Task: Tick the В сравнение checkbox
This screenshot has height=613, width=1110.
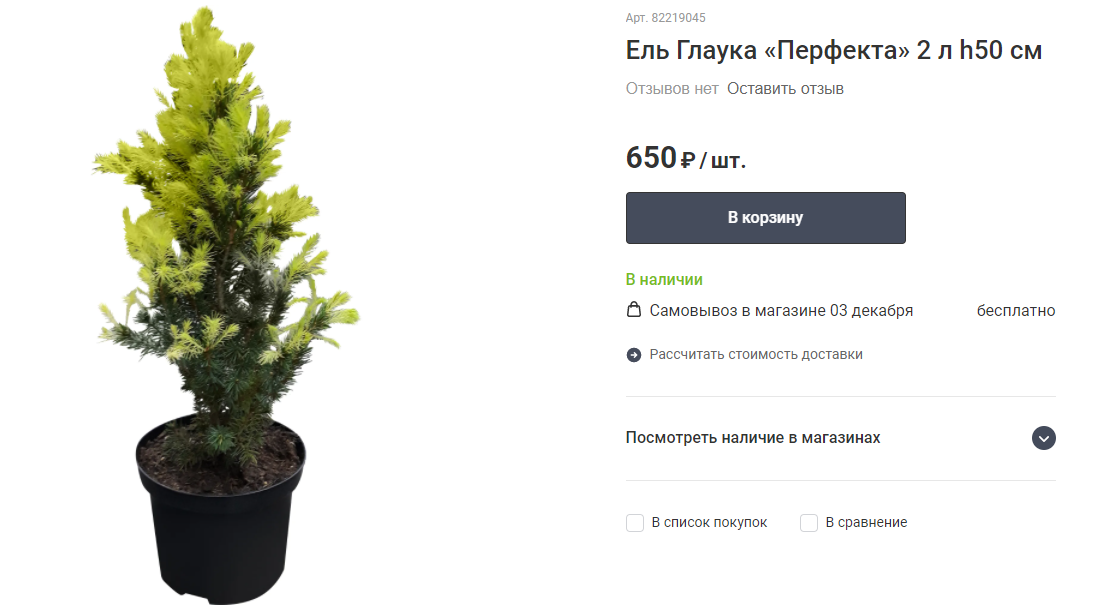Action: coord(808,523)
